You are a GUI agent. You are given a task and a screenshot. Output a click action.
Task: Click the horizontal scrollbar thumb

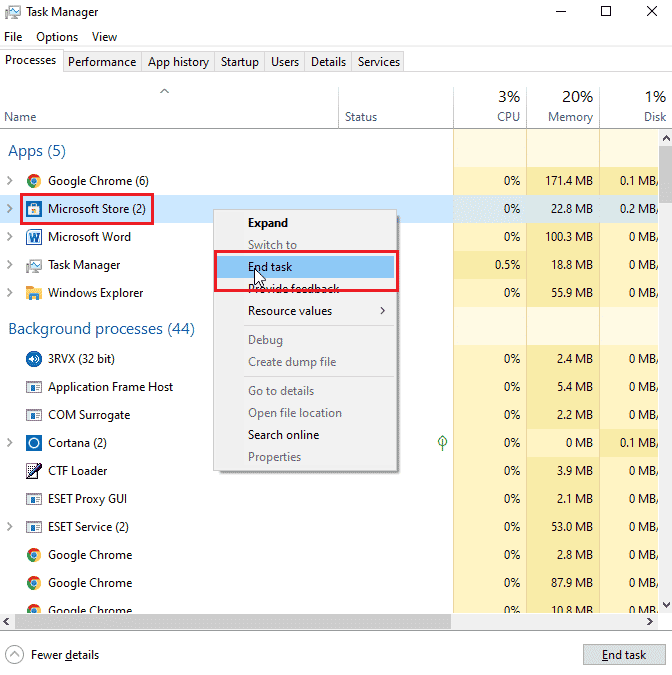[233, 622]
